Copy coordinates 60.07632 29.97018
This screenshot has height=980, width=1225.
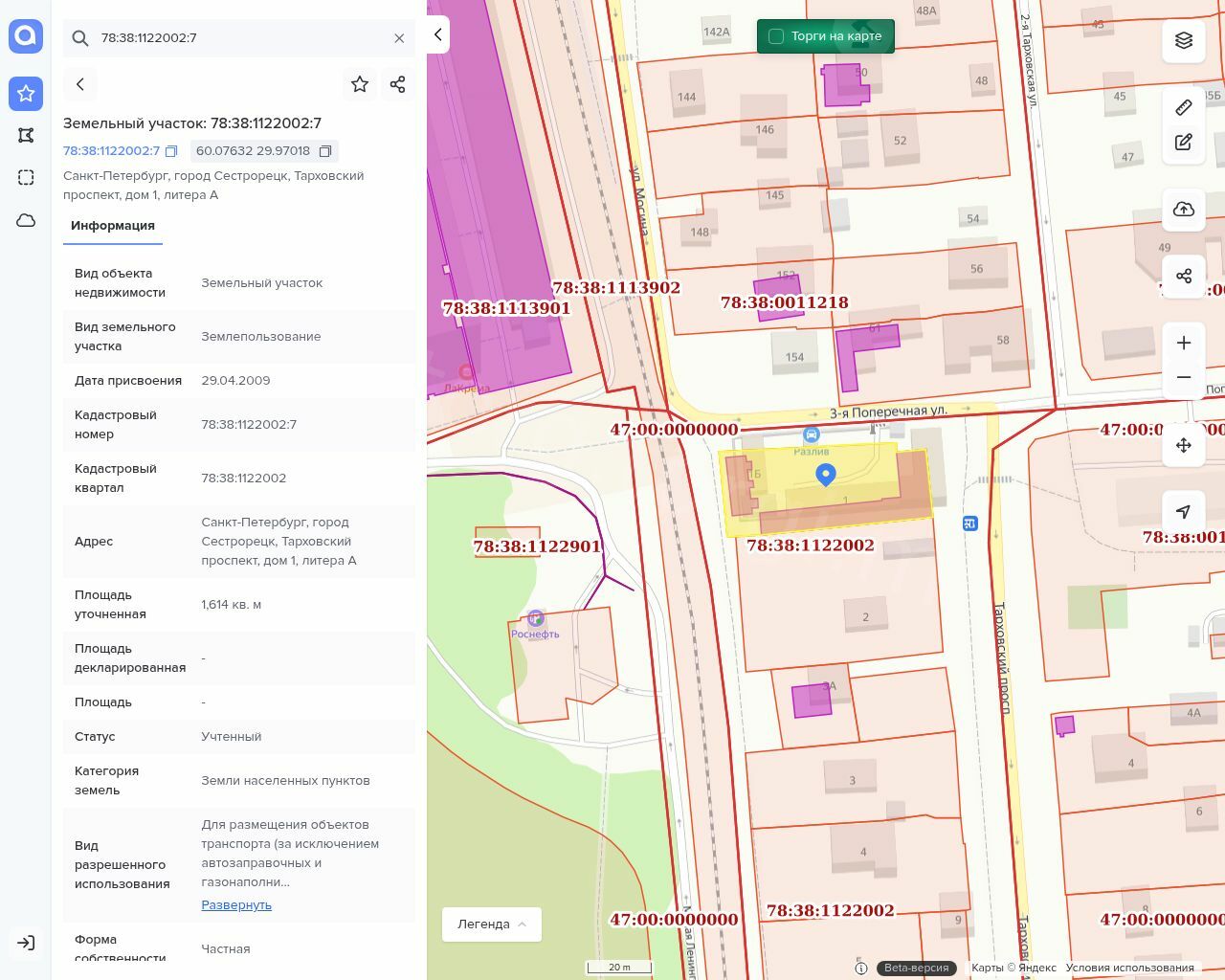(325, 151)
